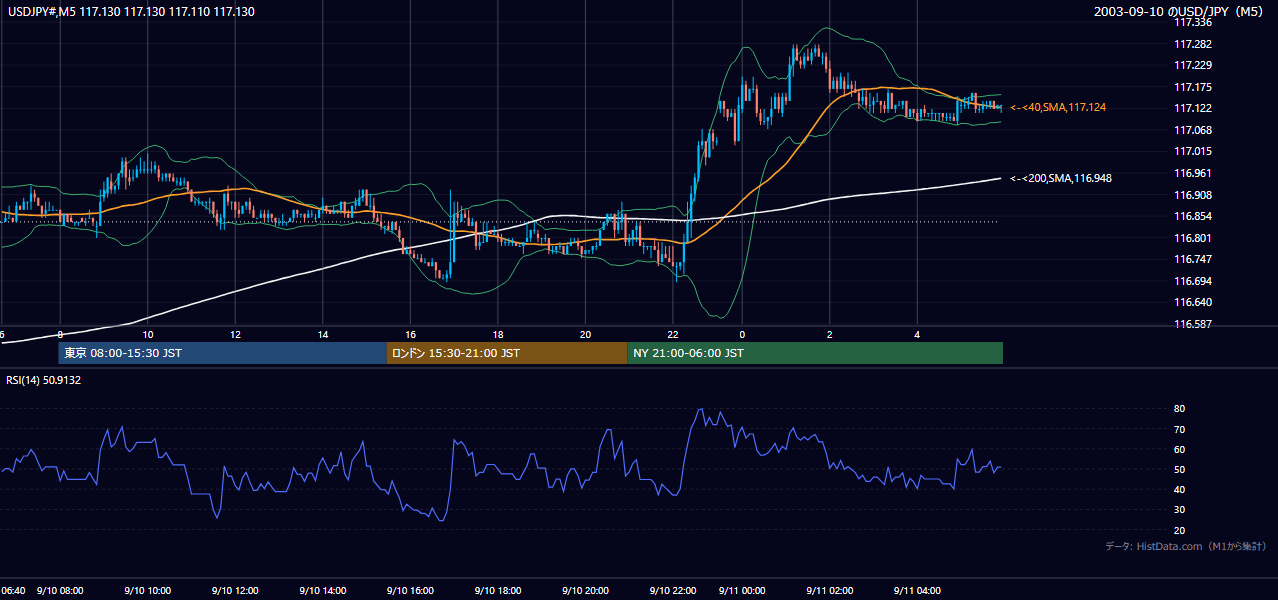Click the 9/11 00:00 time axis label

tap(742, 591)
